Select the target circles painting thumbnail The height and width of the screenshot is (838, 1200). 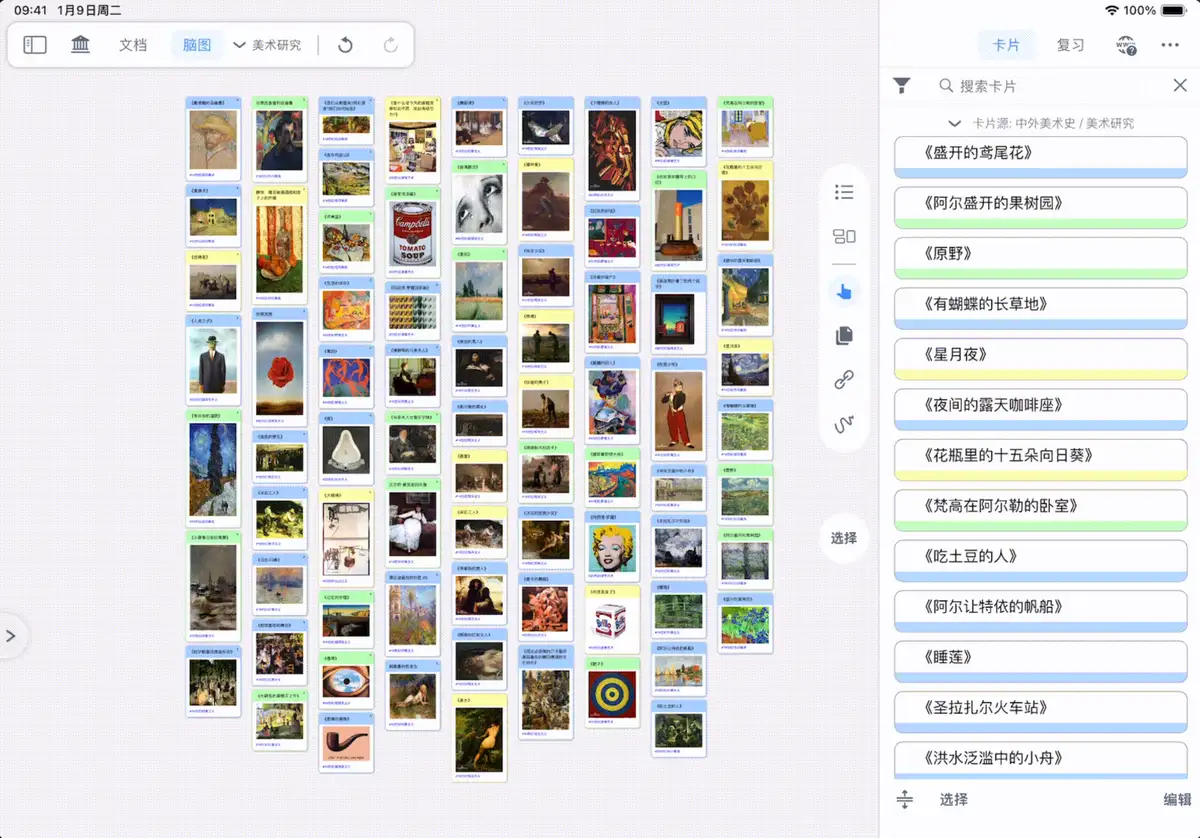(x=613, y=693)
